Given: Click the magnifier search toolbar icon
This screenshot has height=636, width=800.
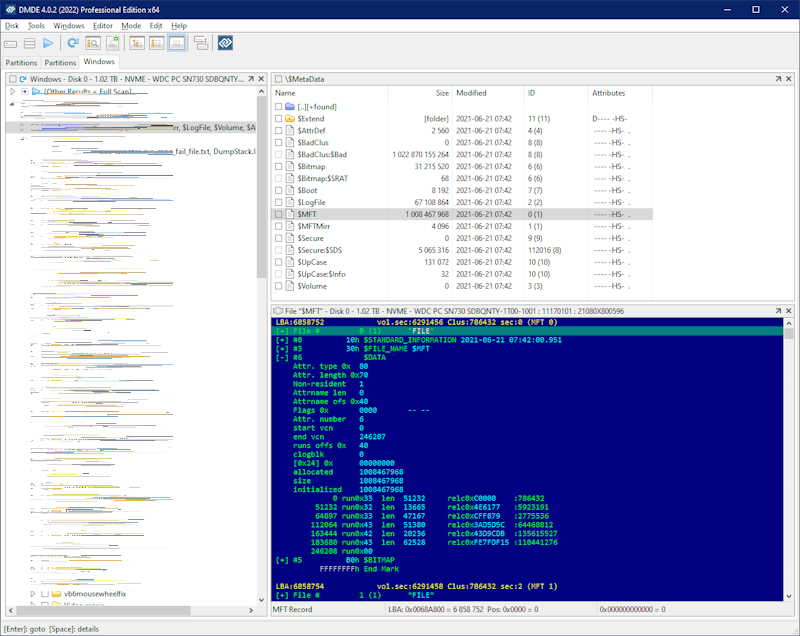Looking at the screenshot, I should pyautogui.click(x=92, y=43).
